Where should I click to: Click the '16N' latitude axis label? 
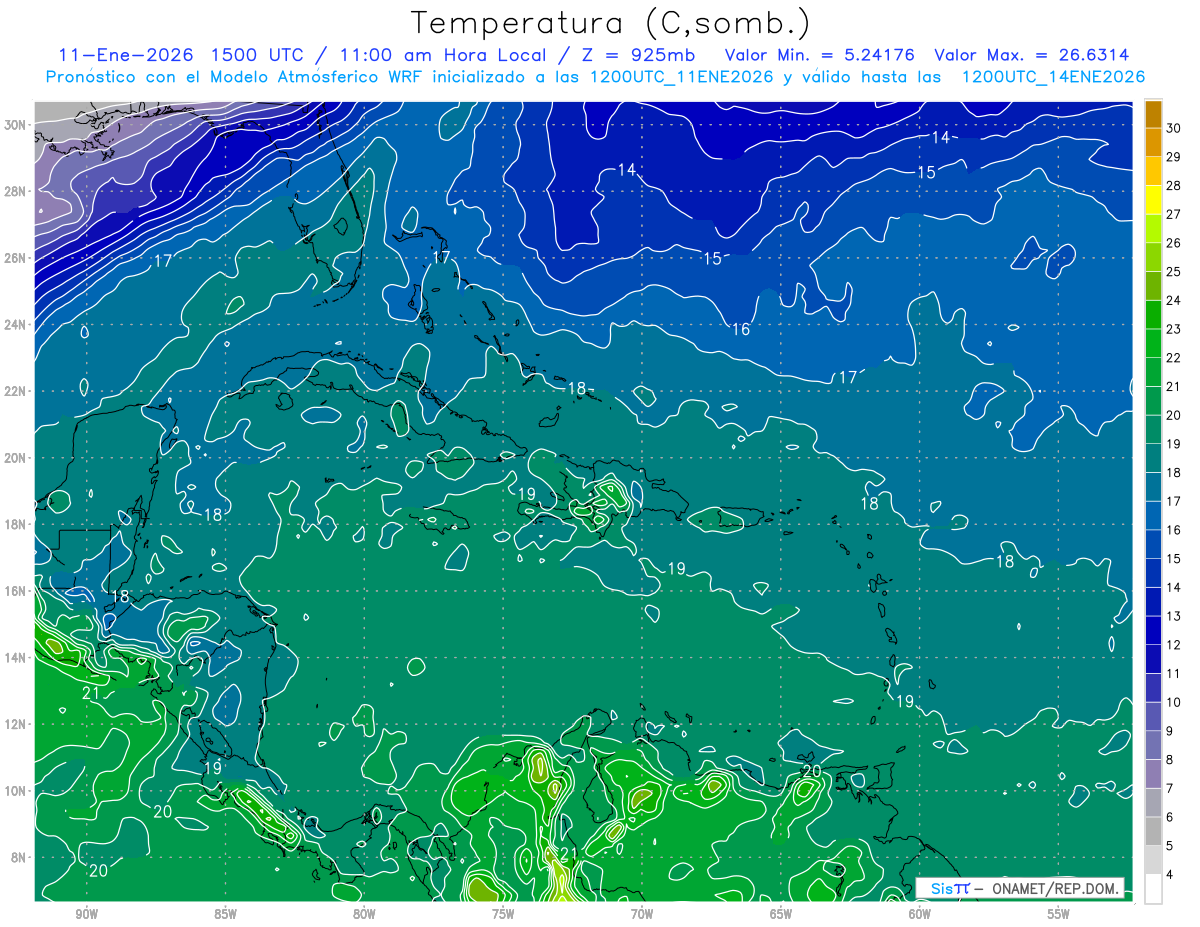[x=15, y=591]
